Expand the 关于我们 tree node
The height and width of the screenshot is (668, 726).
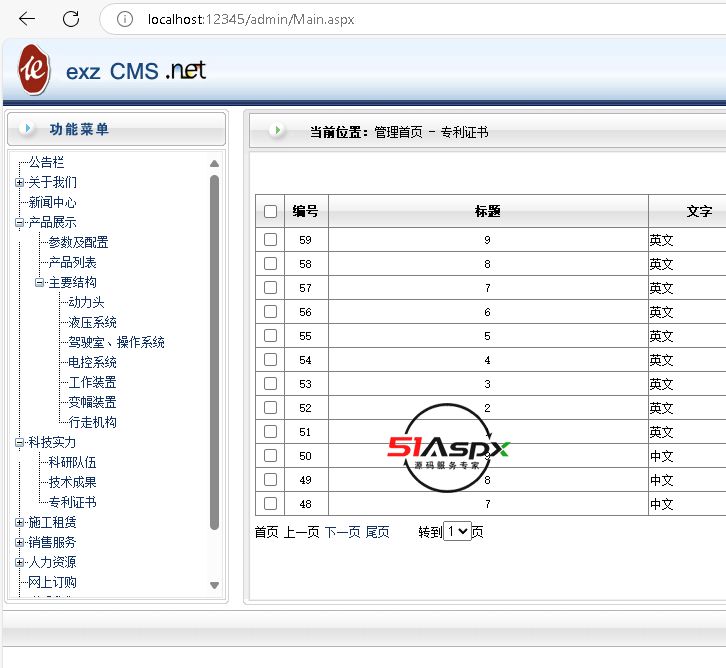coord(20,182)
